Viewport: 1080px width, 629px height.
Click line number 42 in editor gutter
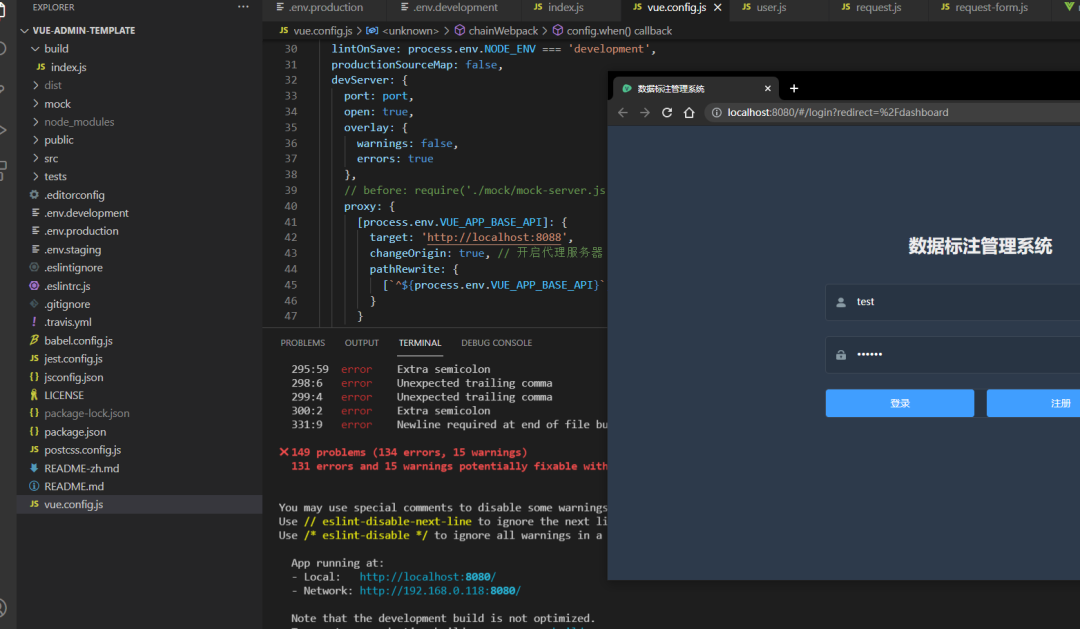tap(291, 237)
